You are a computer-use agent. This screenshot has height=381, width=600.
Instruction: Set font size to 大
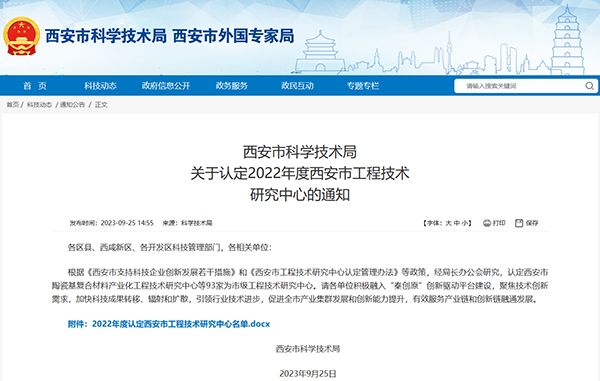click(x=448, y=223)
